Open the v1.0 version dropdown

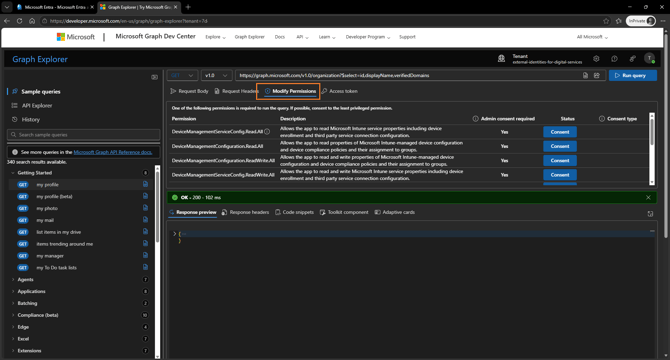point(216,76)
